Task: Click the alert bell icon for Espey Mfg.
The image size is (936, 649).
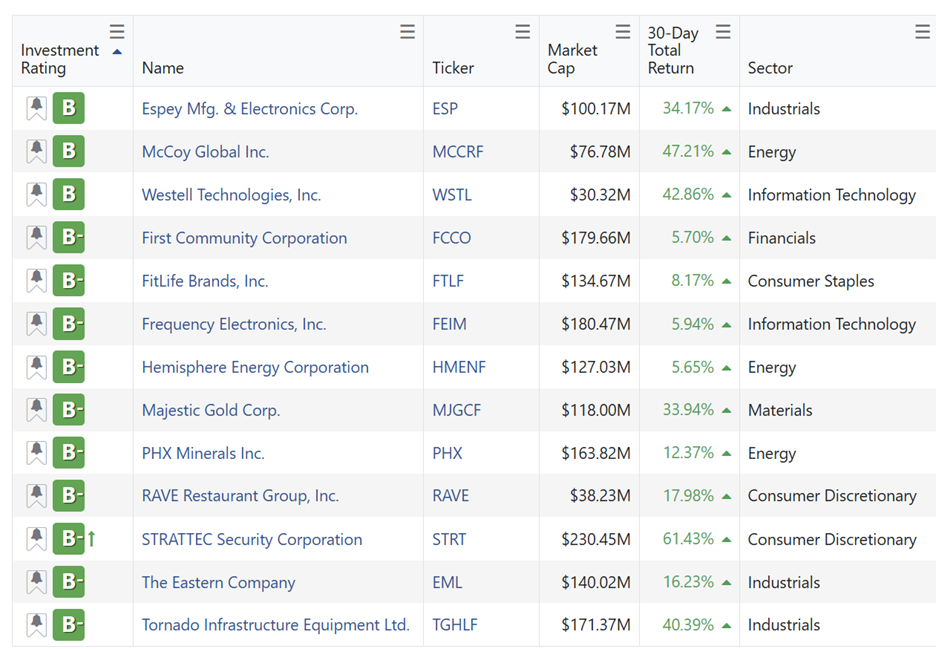Action: (36, 108)
